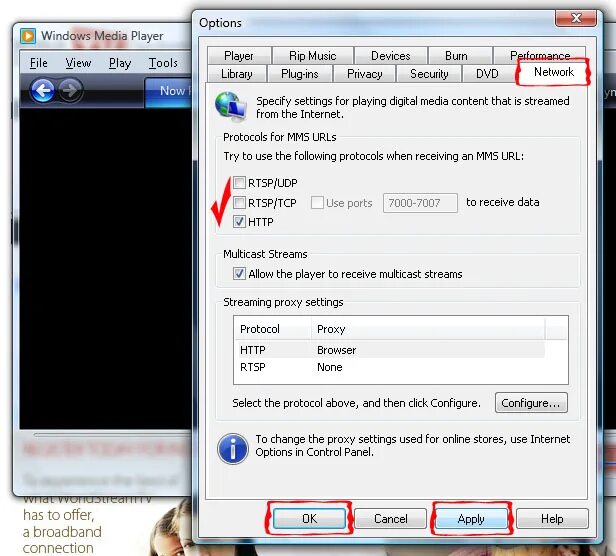Image resolution: width=616 pixels, height=556 pixels.
Task: Open the Performance tab
Action: click(x=540, y=55)
